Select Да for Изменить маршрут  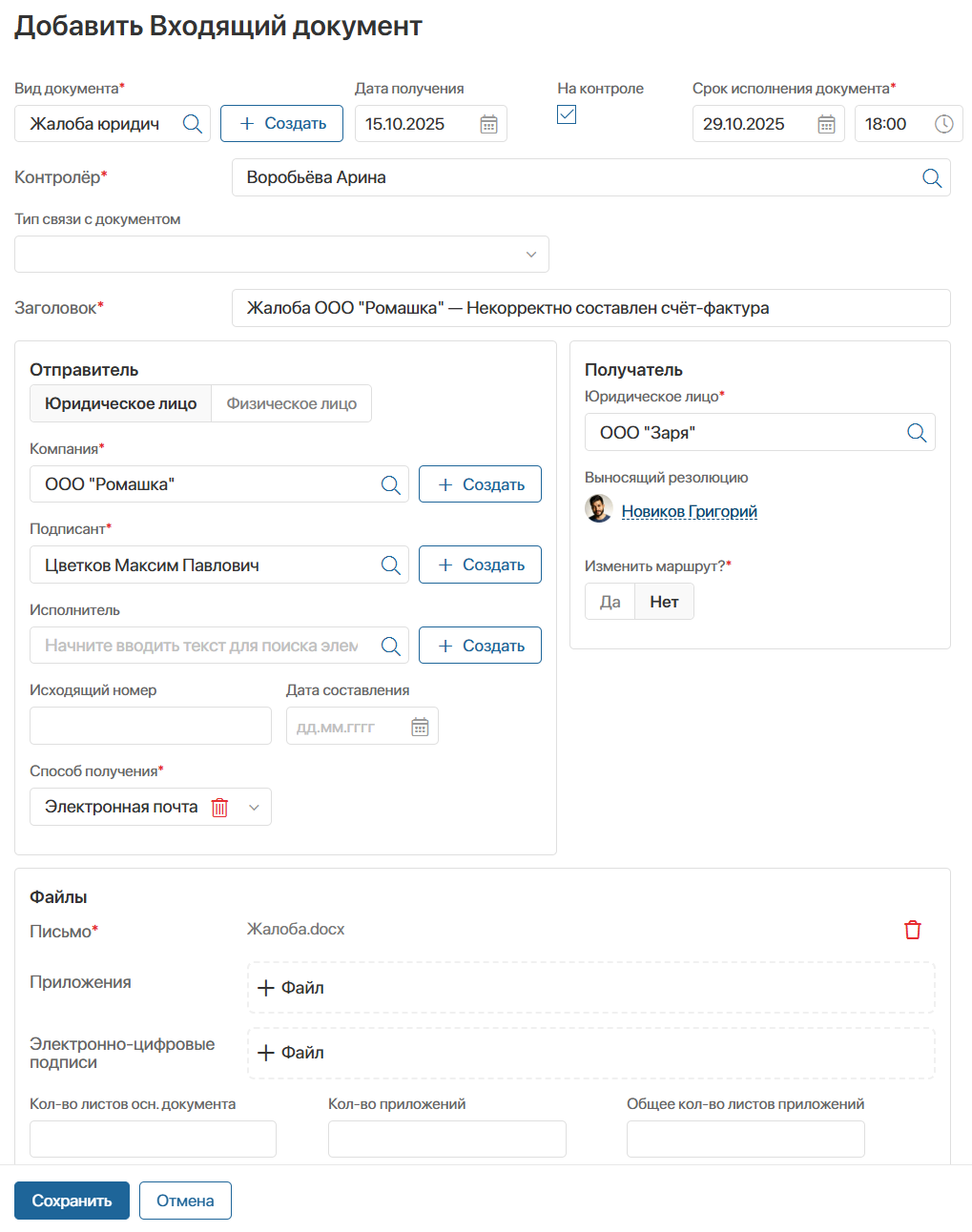click(x=610, y=602)
